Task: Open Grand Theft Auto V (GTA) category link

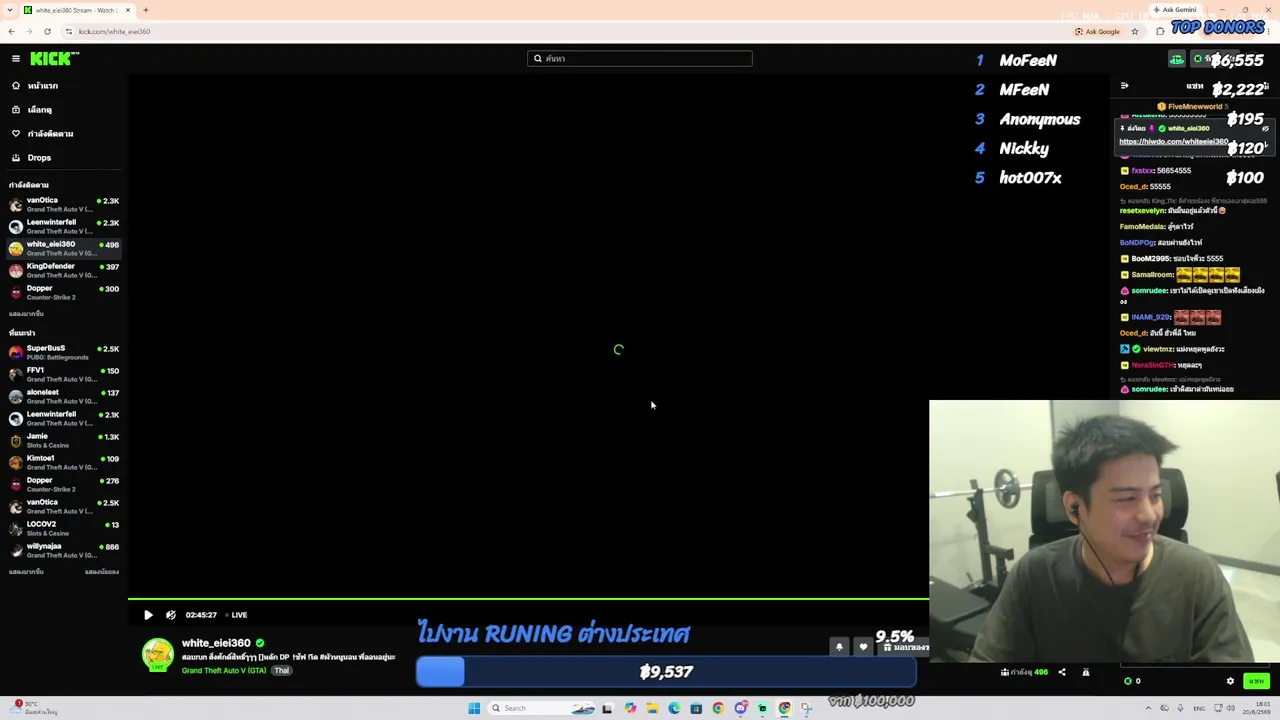Action: pyautogui.click(x=224, y=671)
